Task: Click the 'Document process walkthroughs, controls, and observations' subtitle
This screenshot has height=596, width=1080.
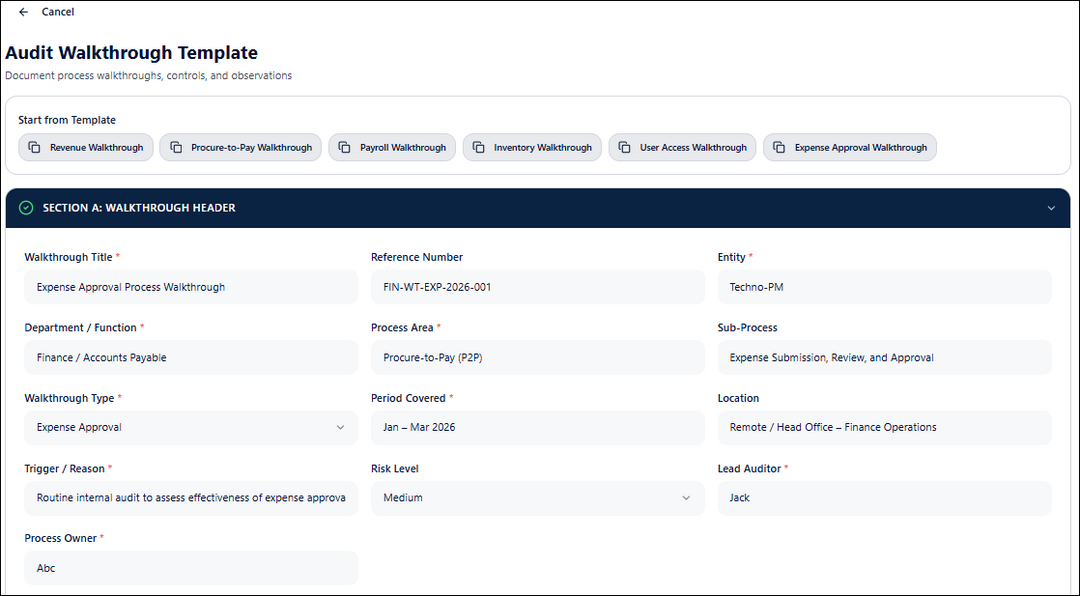Action: click(149, 76)
